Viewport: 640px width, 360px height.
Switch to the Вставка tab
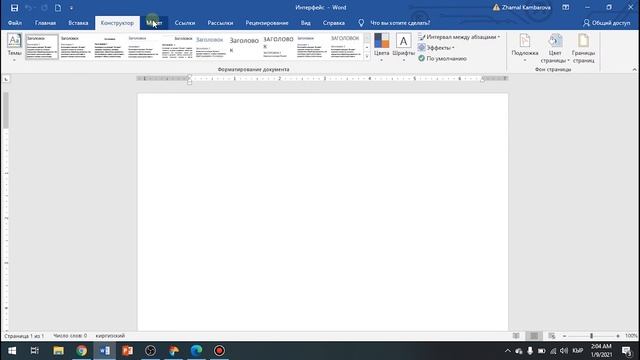click(x=78, y=23)
